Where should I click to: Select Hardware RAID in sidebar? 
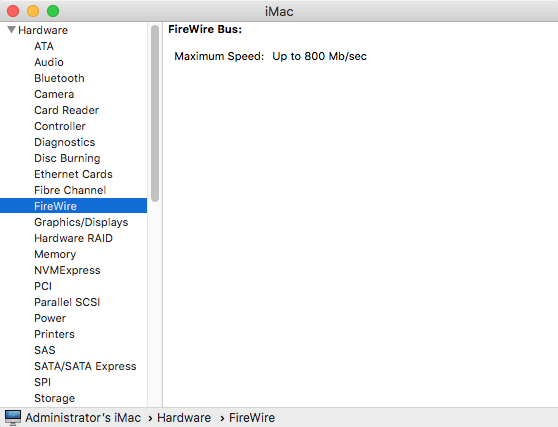73,238
